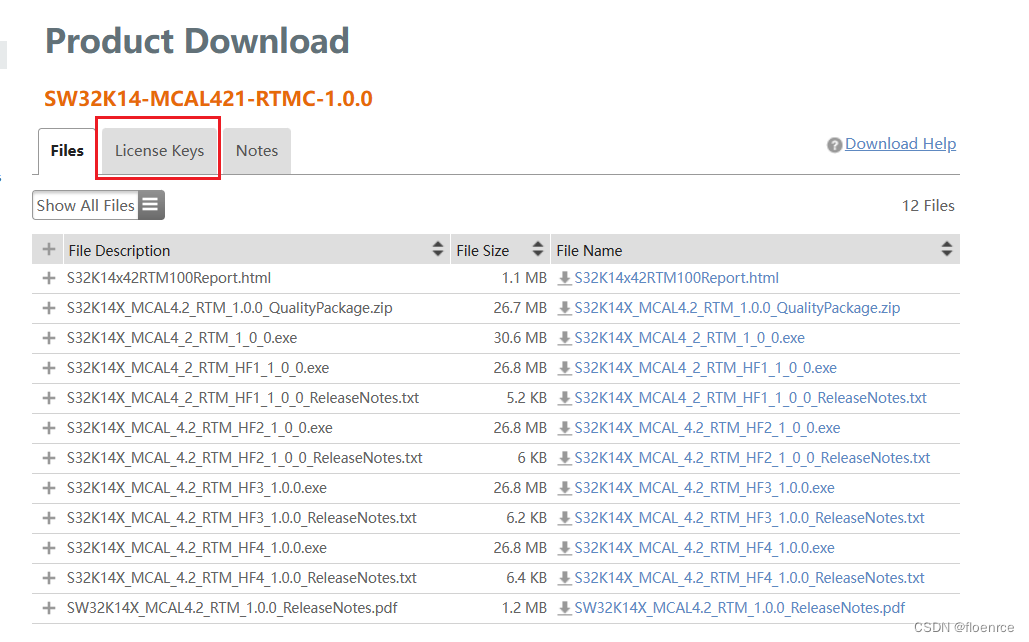This screenshot has height=642, width=1029.
Task: Select the 5.2 KB file size cell
Action: click(x=526, y=398)
